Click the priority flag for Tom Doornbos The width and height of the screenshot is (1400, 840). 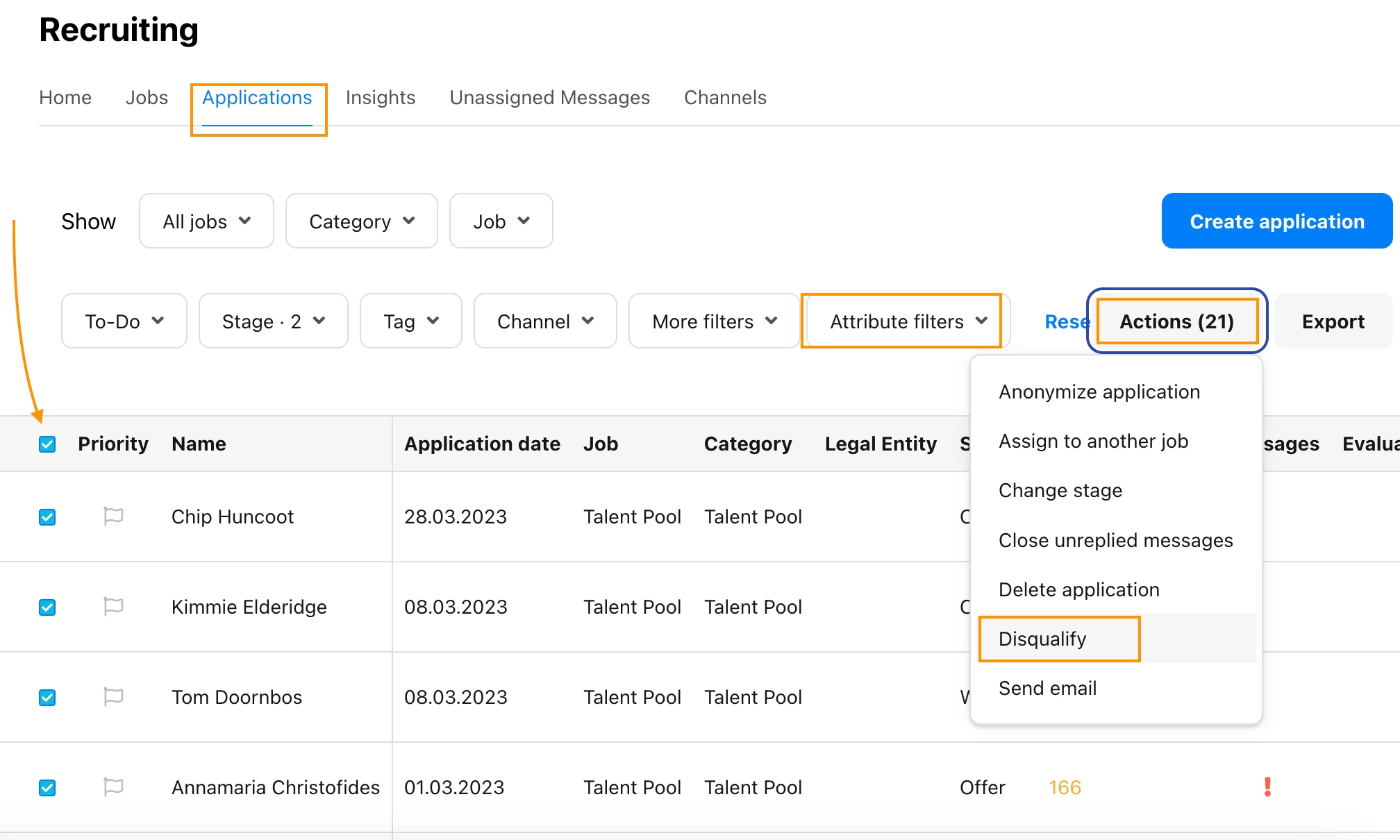(113, 697)
